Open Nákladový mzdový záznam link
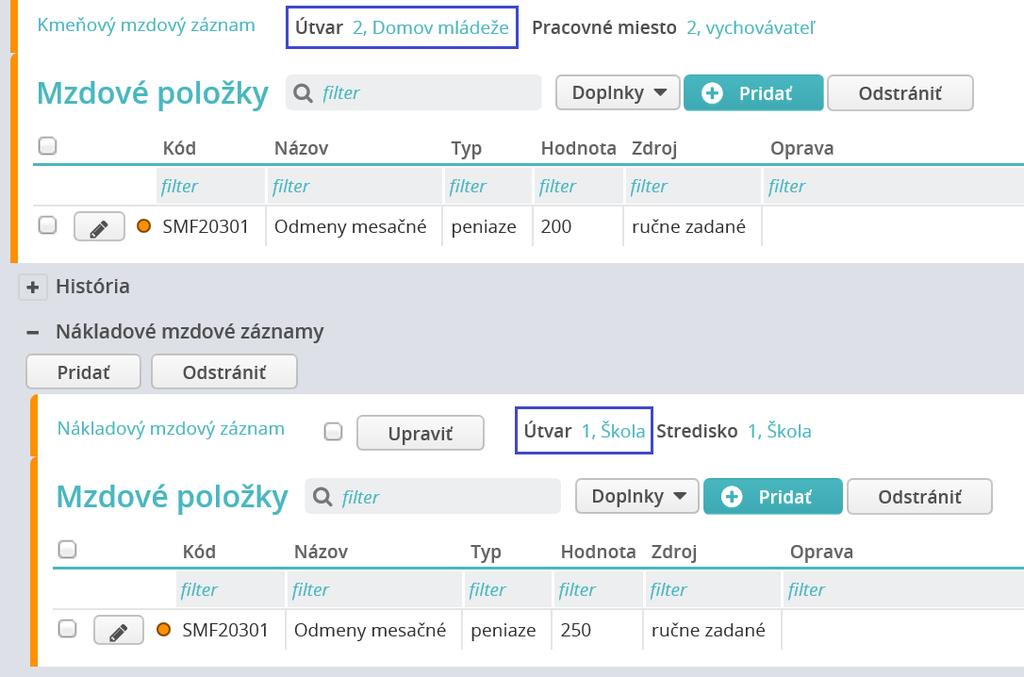Screen dimensions: 1024x677 [171, 428]
